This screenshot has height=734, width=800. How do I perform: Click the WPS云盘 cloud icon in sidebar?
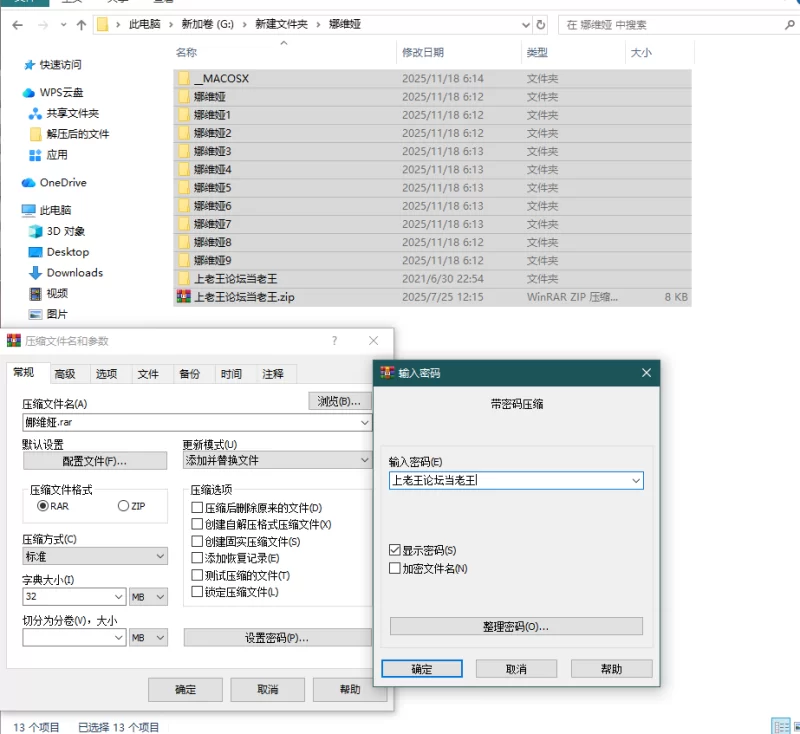point(29,93)
